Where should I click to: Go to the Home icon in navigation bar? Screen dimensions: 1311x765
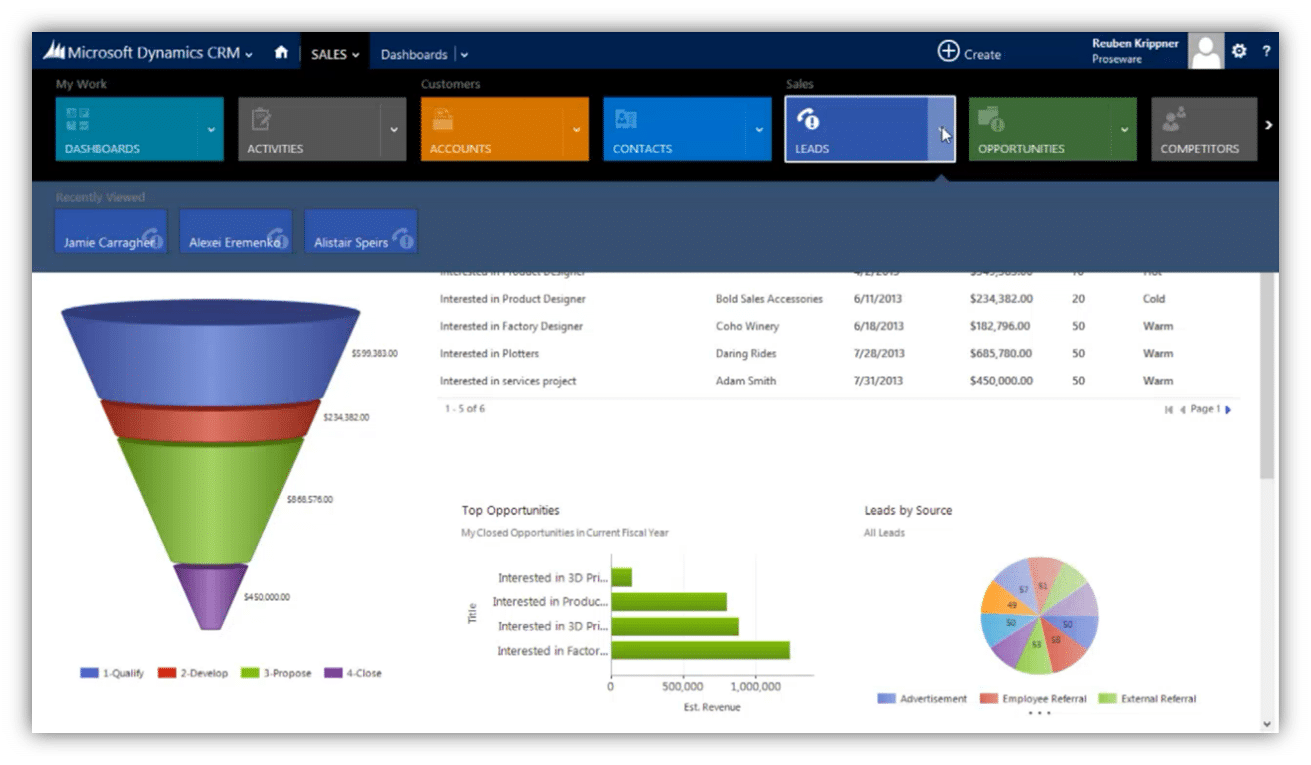point(281,54)
